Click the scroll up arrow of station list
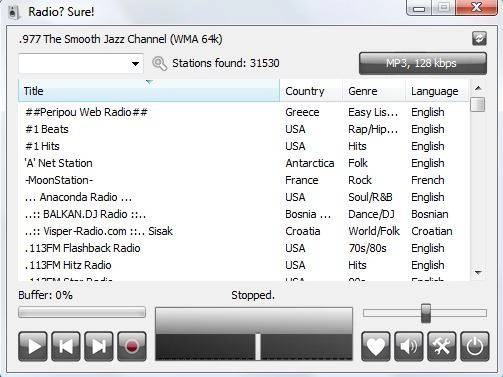 point(478,88)
